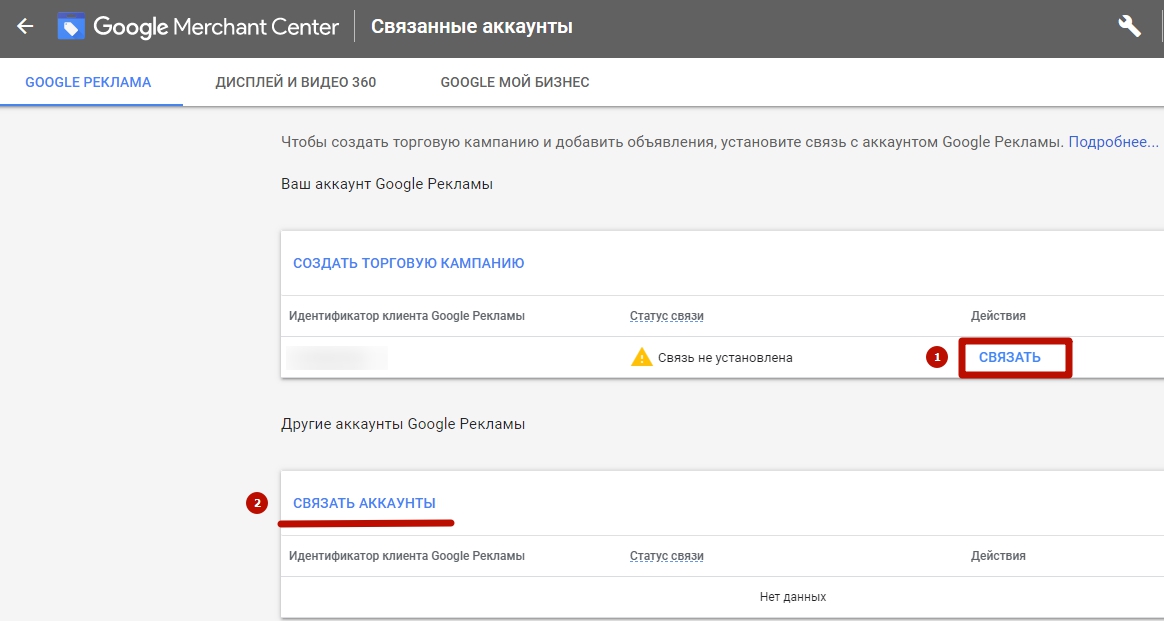1164x621 pixels.
Task: Click the Связь не установлена status text
Action: point(725,357)
